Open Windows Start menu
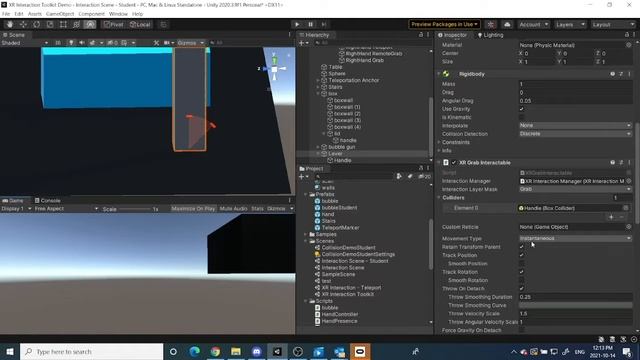 pos(9,351)
